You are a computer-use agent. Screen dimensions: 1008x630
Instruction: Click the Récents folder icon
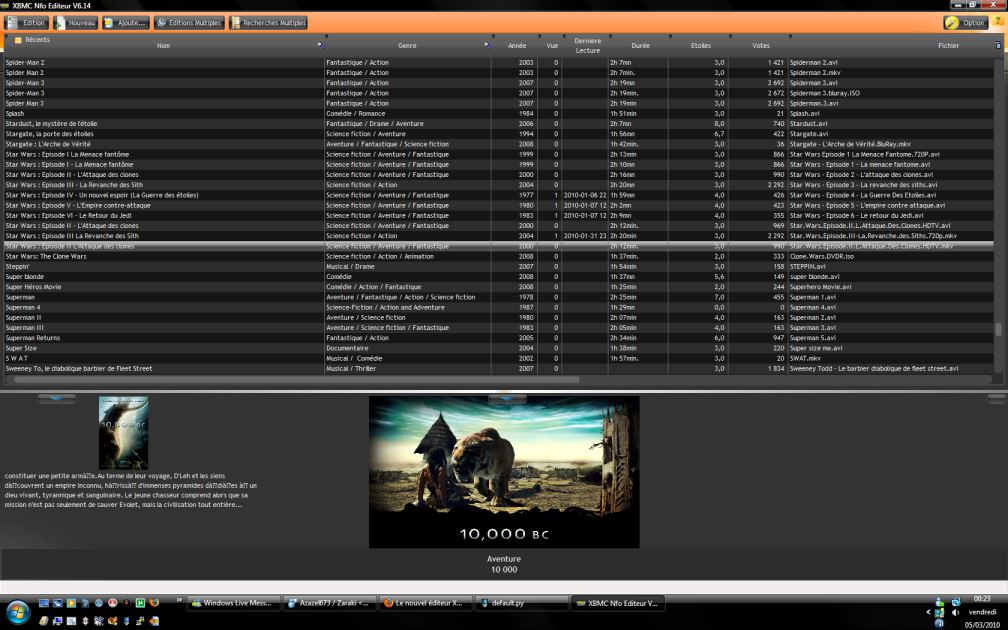click(19, 40)
